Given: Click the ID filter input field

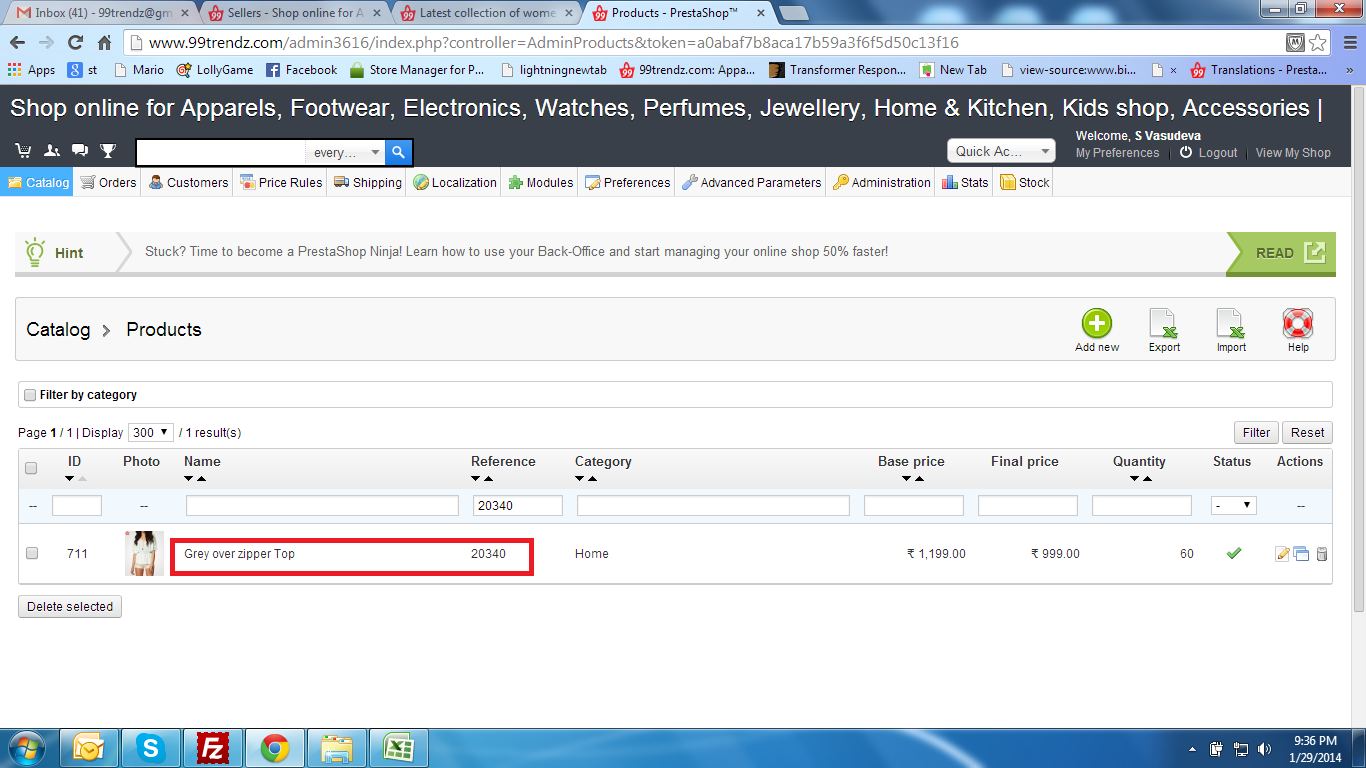Looking at the screenshot, I should [x=77, y=506].
